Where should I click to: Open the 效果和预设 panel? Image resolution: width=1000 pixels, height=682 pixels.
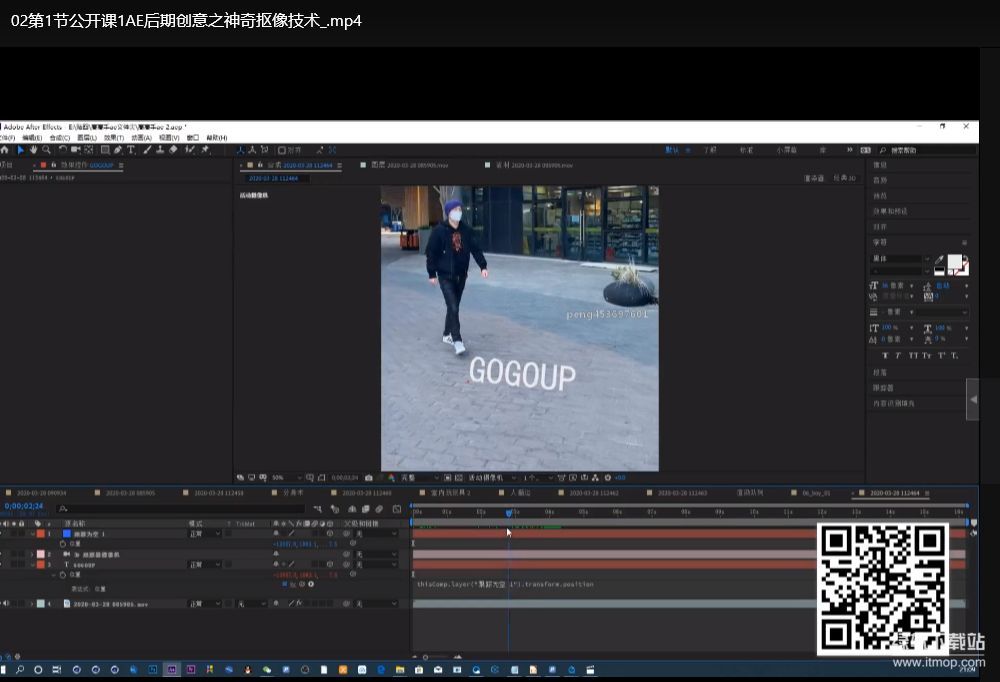point(888,211)
